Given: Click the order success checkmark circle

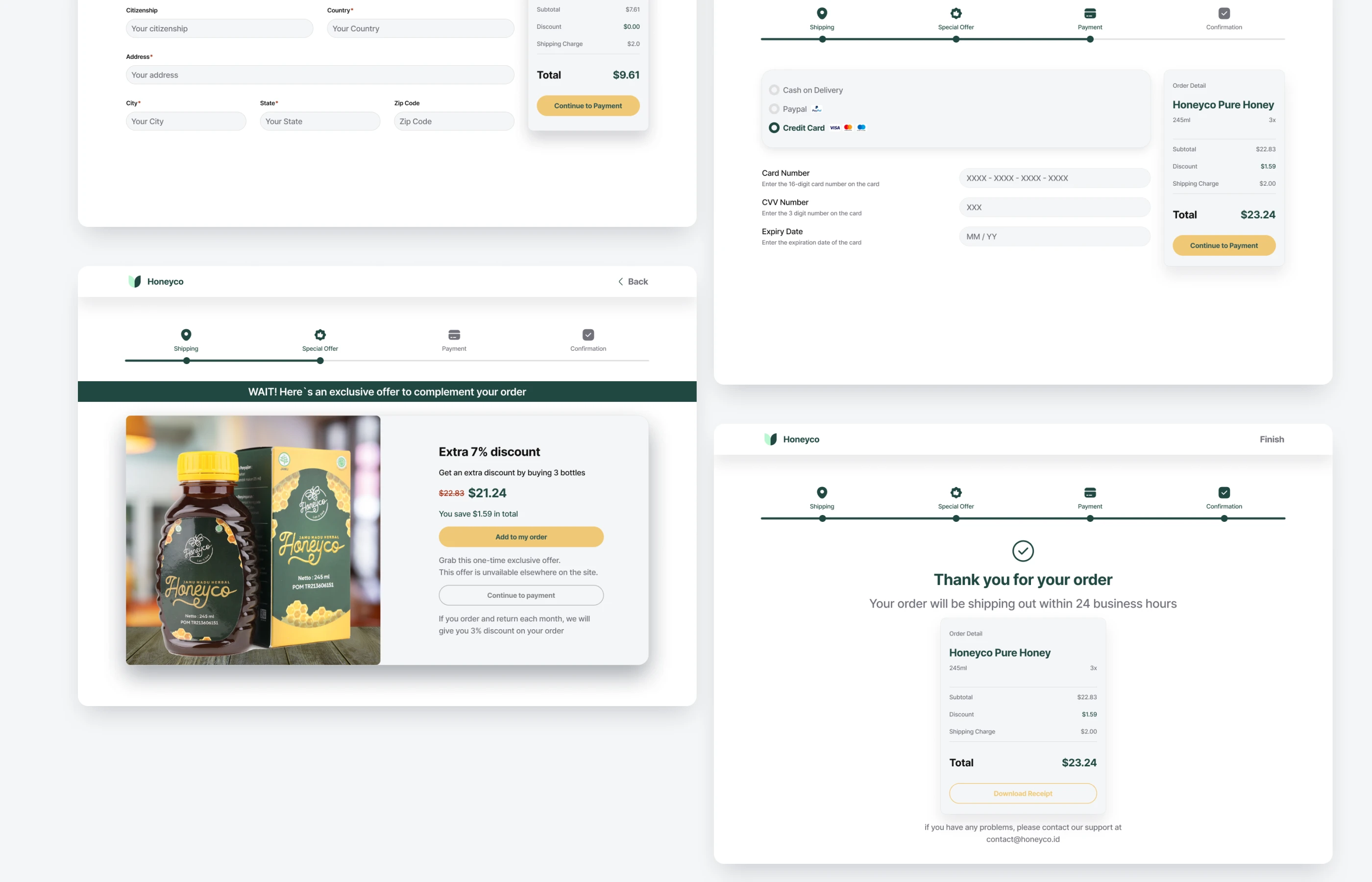Looking at the screenshot, I should coord(1023,551).
